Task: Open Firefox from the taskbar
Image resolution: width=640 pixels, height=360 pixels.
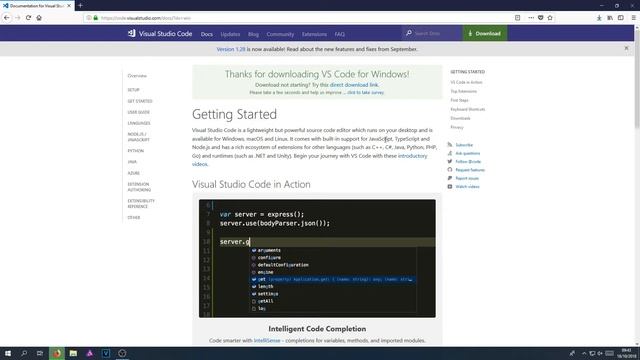Action: (x=57, y=353)
